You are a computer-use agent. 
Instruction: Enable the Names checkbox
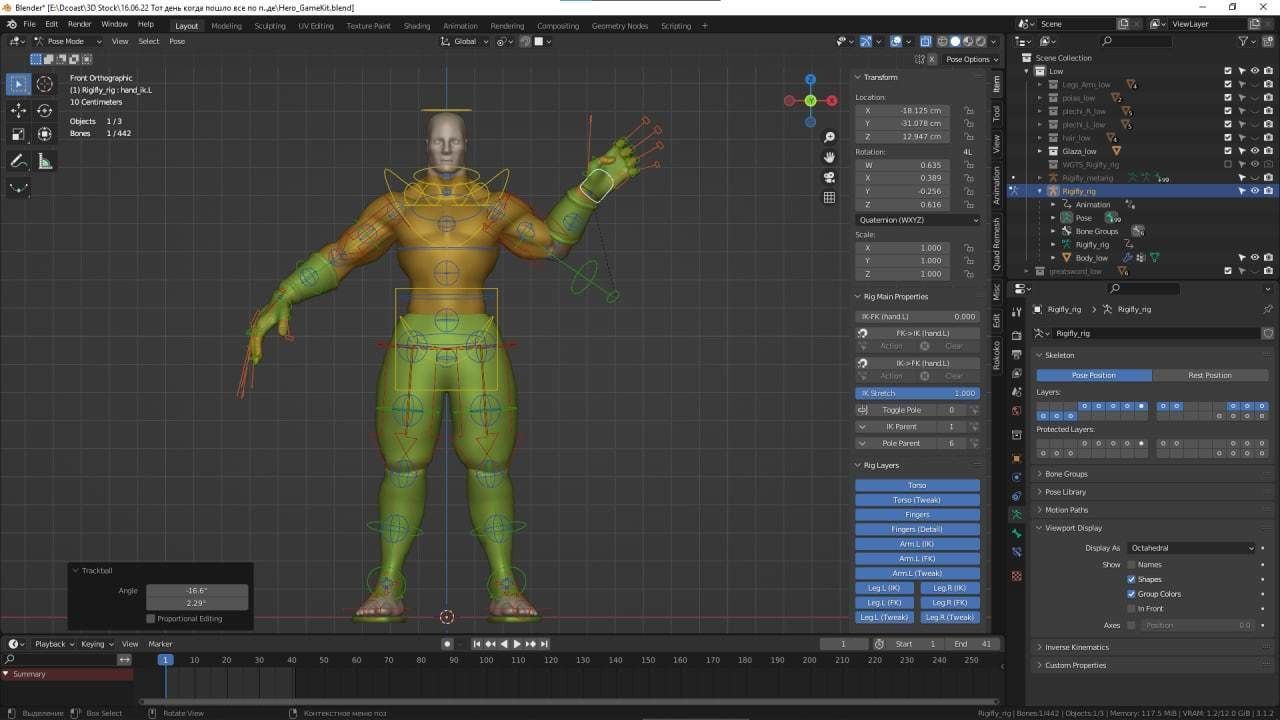1131,564
